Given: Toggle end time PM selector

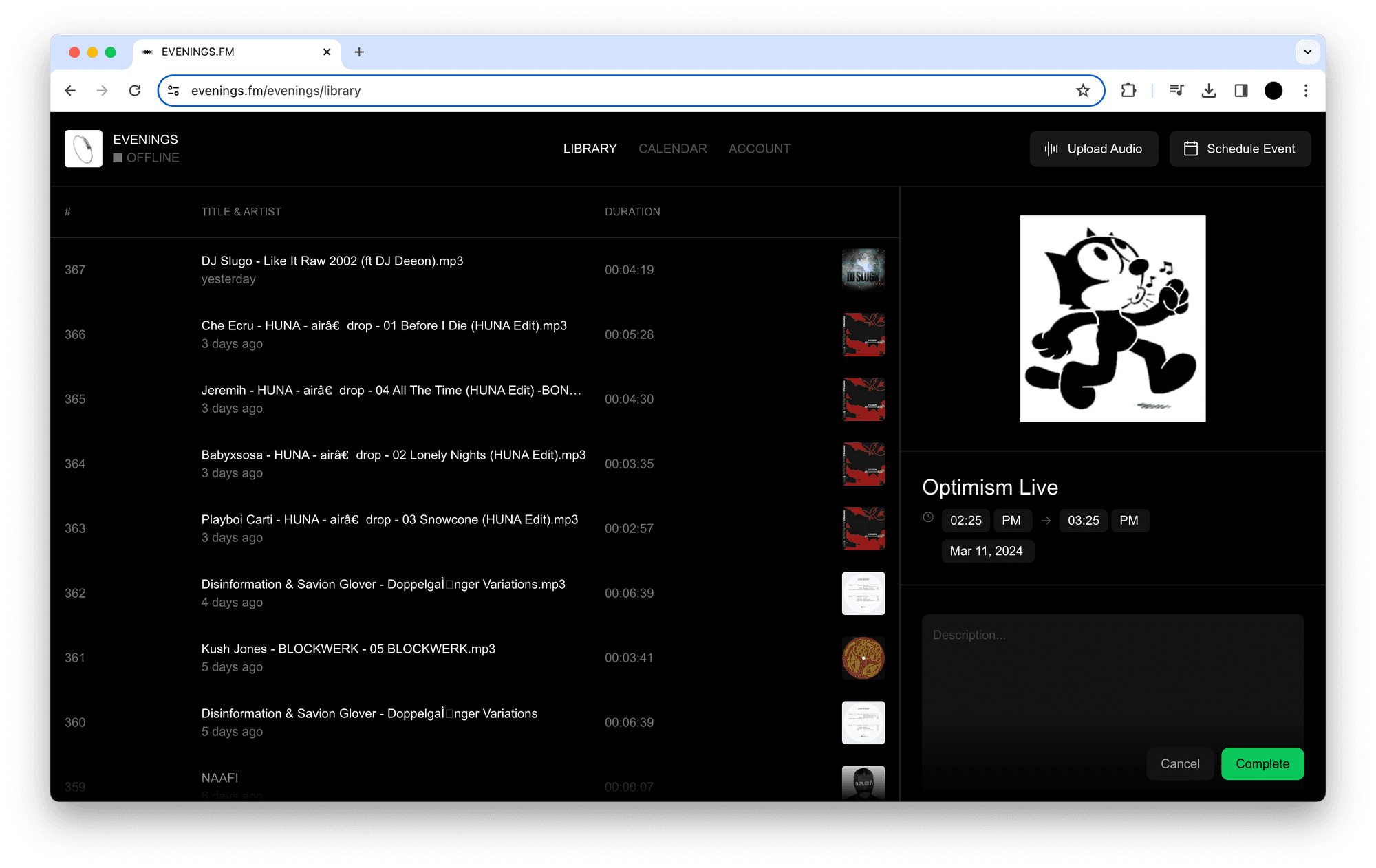Looking at the screenshot, I should (x=1129, y=521).
